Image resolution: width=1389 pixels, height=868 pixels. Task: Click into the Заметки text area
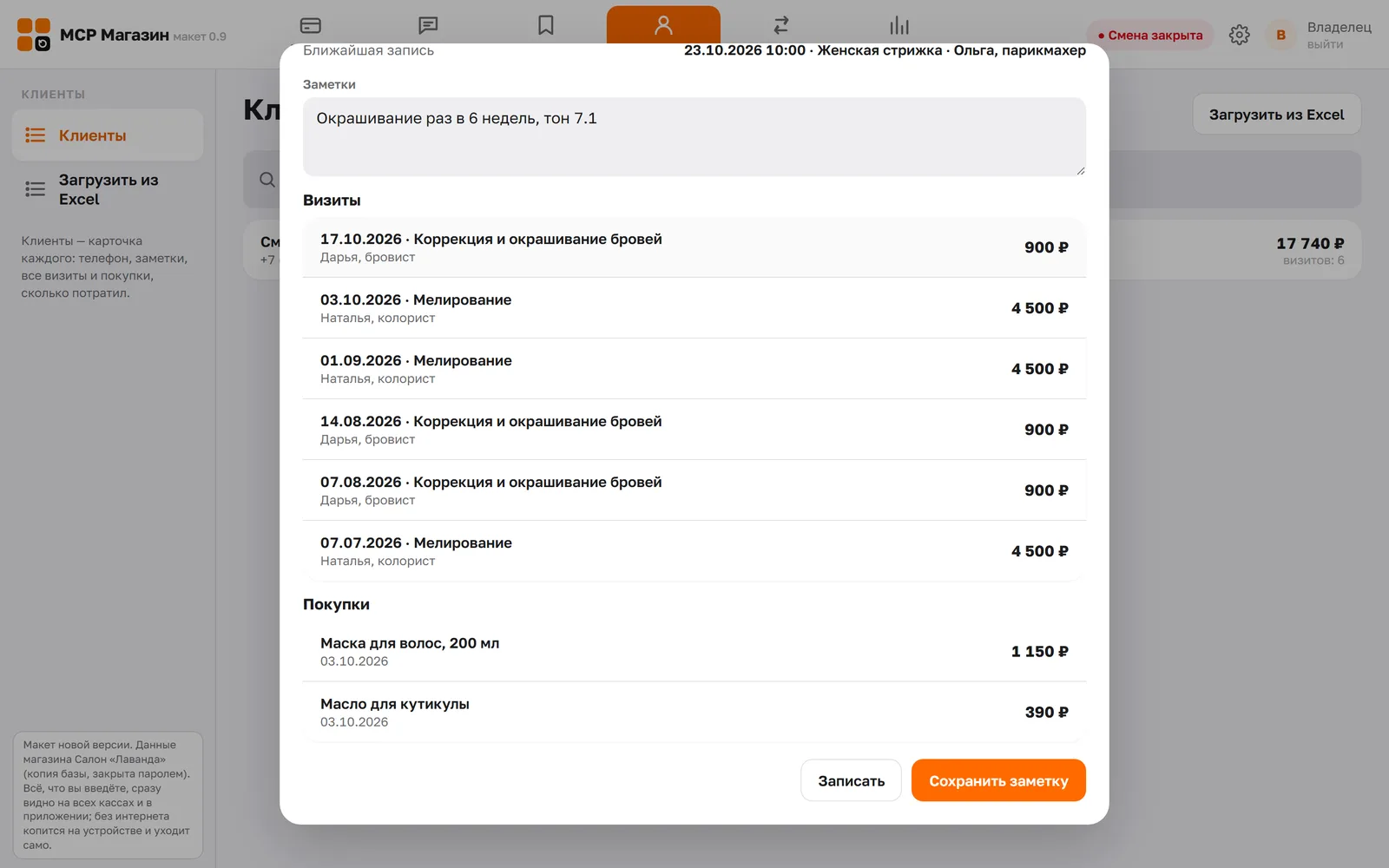pos(694,137)
